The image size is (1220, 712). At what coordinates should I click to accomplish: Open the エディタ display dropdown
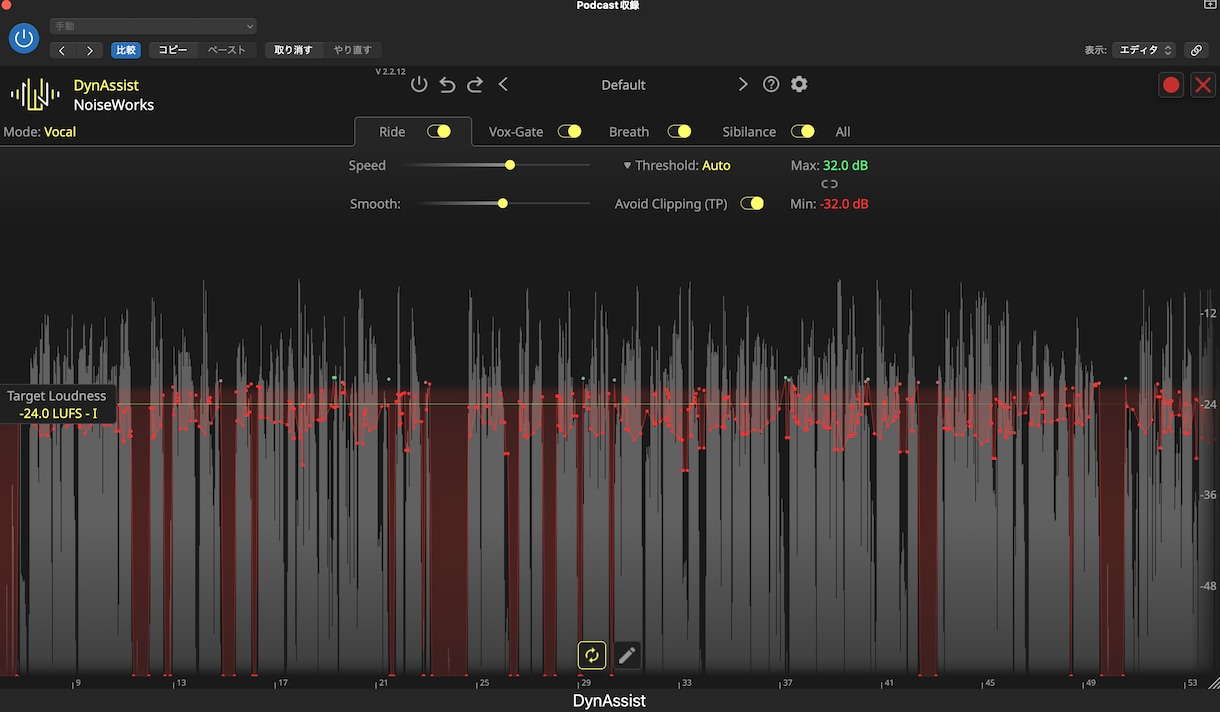(x=1144, y=50)
